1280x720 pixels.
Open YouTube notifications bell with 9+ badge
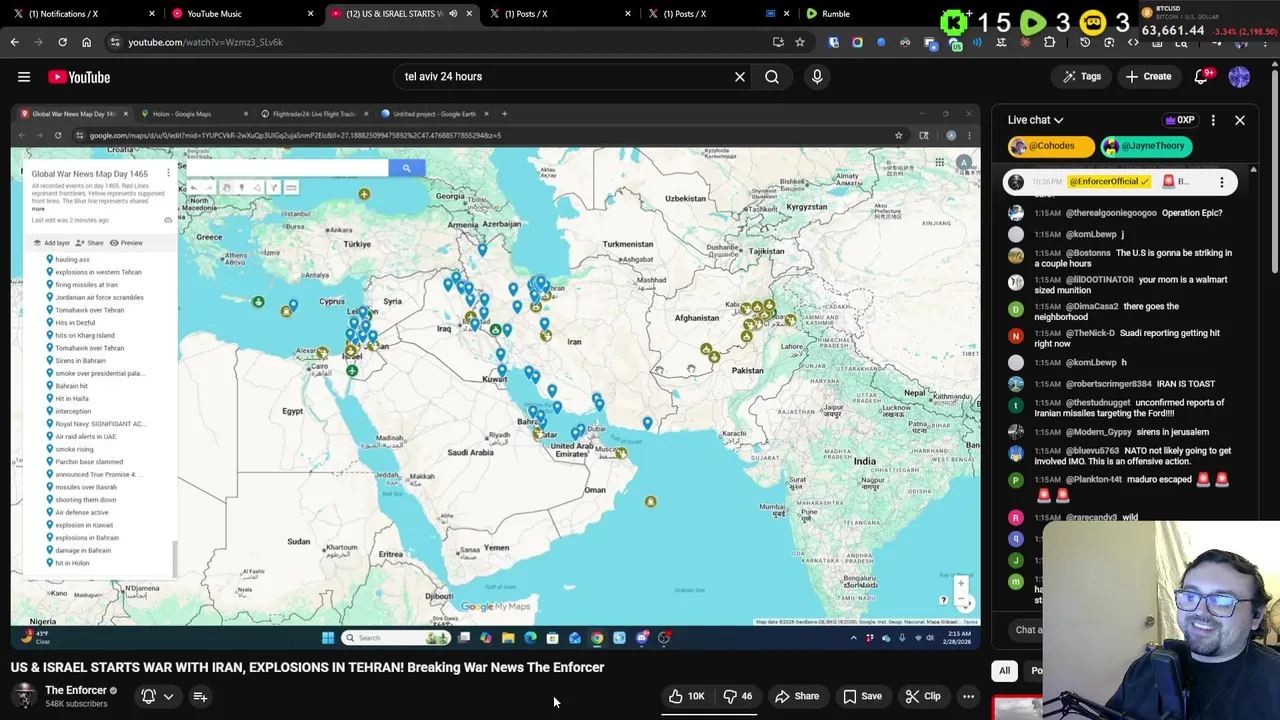point(1203,77)
